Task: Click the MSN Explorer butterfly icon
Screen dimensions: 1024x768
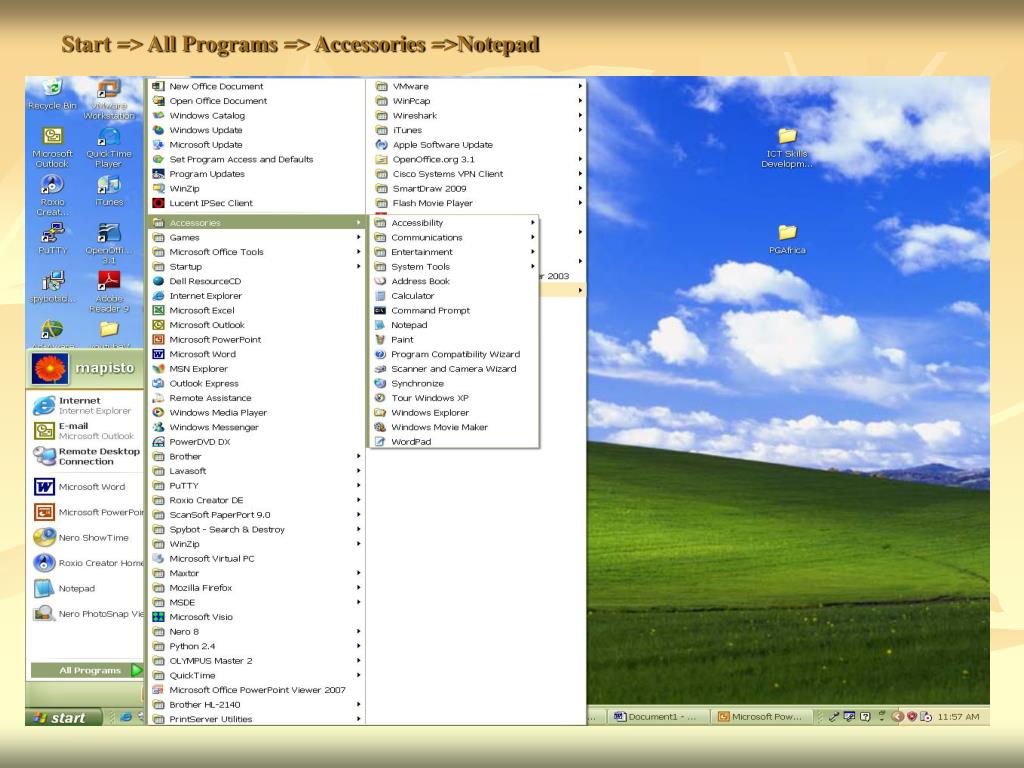Action: 158,369
